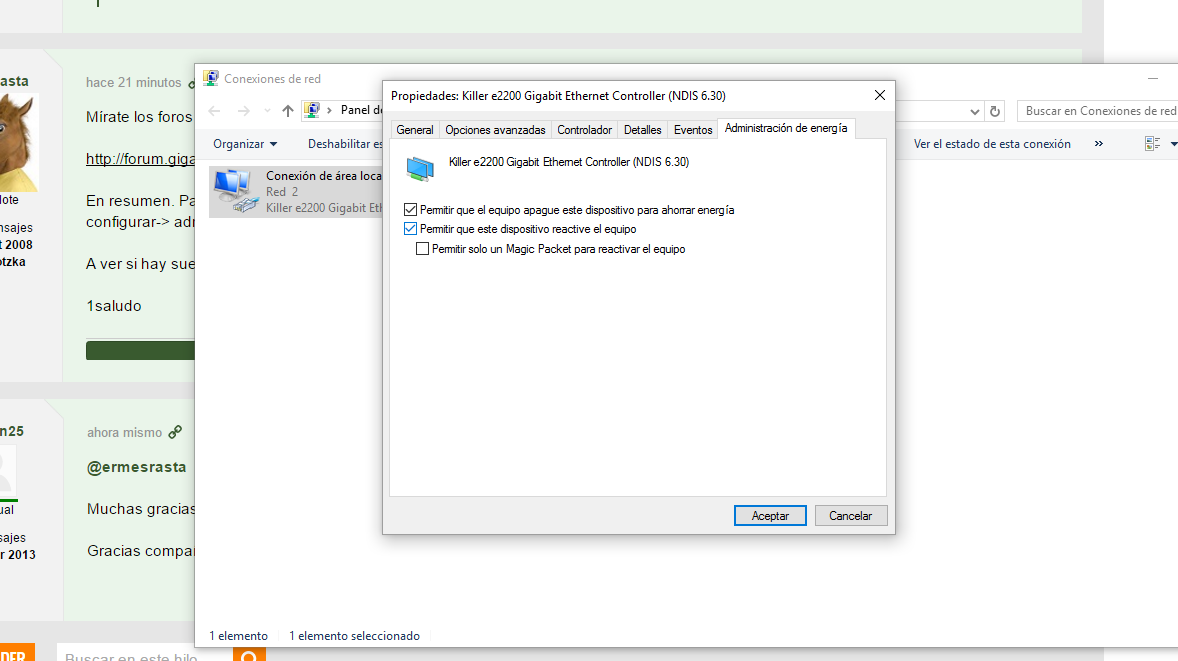
Task: Click the Conexiones de red window title icon
Action: coord(211,78)
